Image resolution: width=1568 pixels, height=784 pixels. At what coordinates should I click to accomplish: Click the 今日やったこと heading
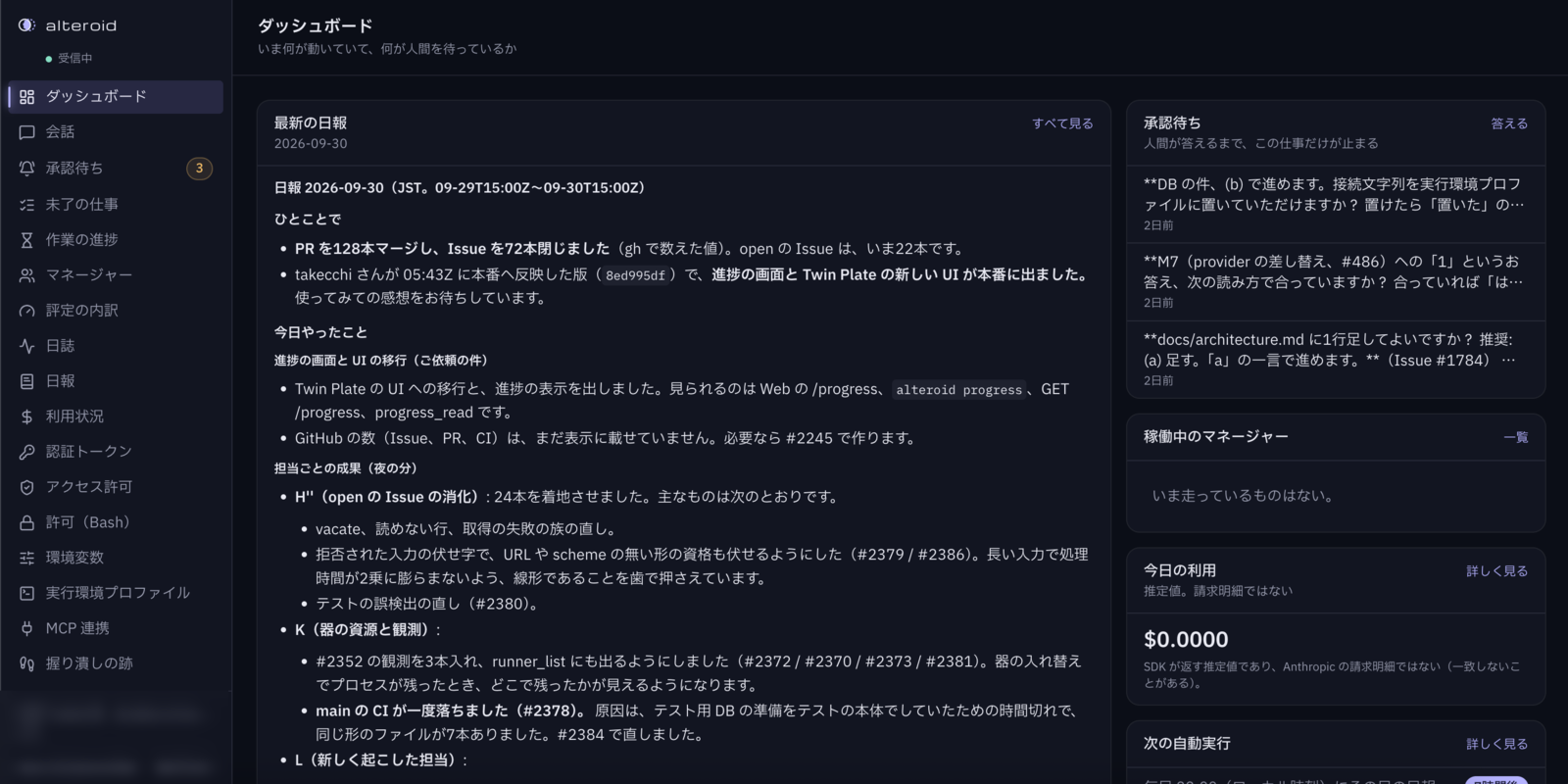[320, 332]
